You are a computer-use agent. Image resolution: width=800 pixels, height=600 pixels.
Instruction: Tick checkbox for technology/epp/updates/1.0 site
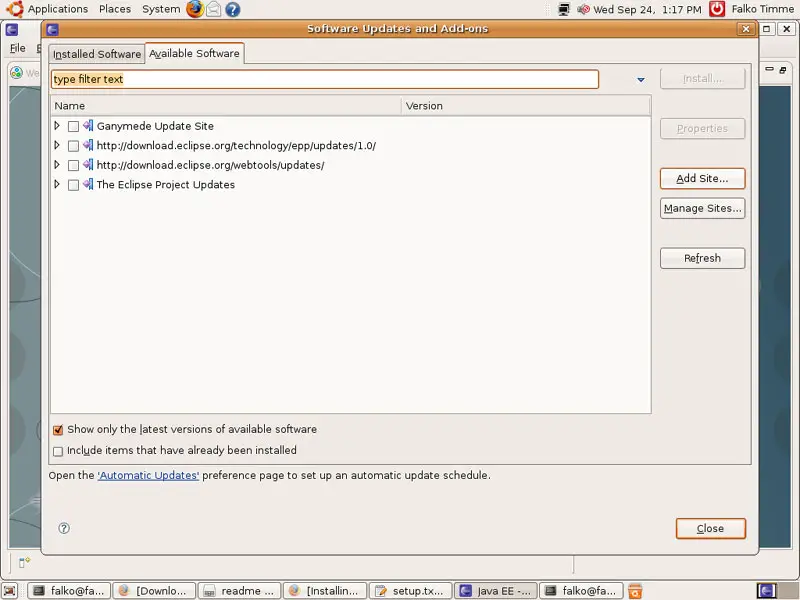(73, 146)
